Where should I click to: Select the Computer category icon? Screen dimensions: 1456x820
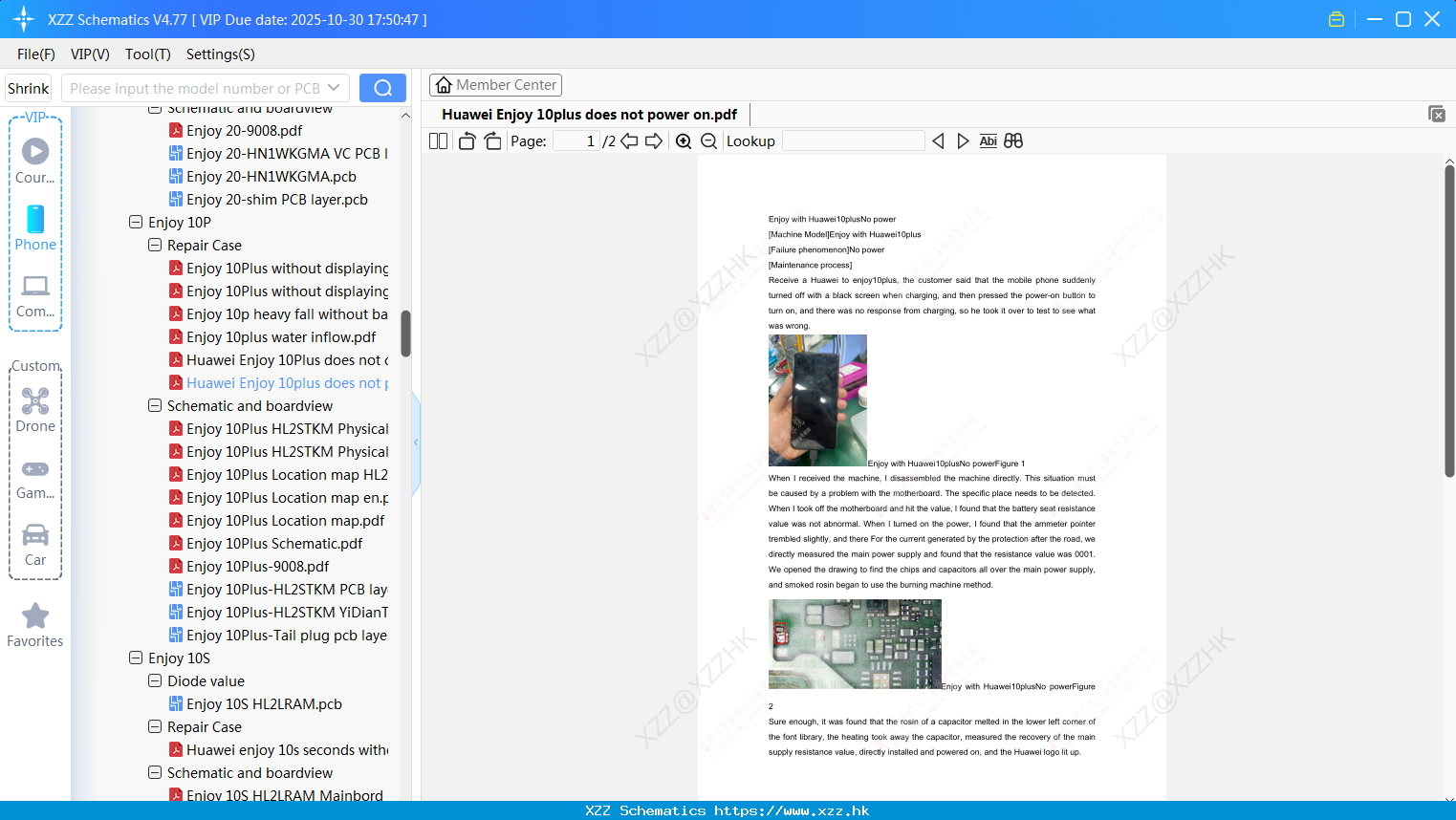click(35, 286)
